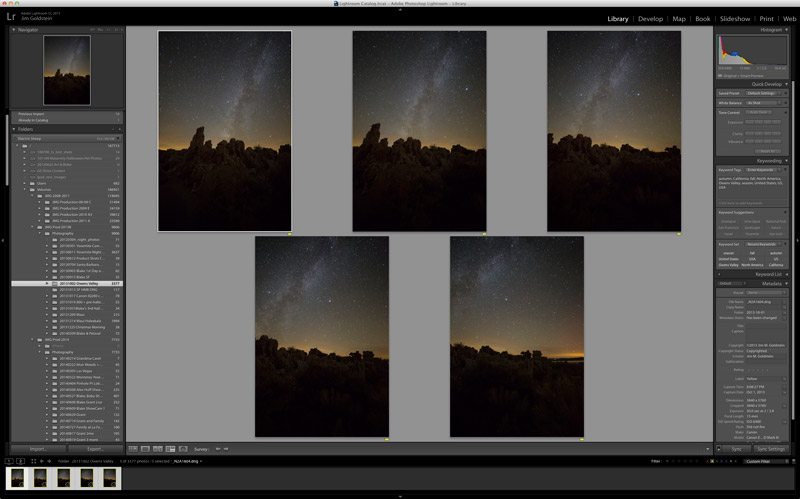Click the Export button
Viewport: 800px width, 499px height.
(95, 449)
